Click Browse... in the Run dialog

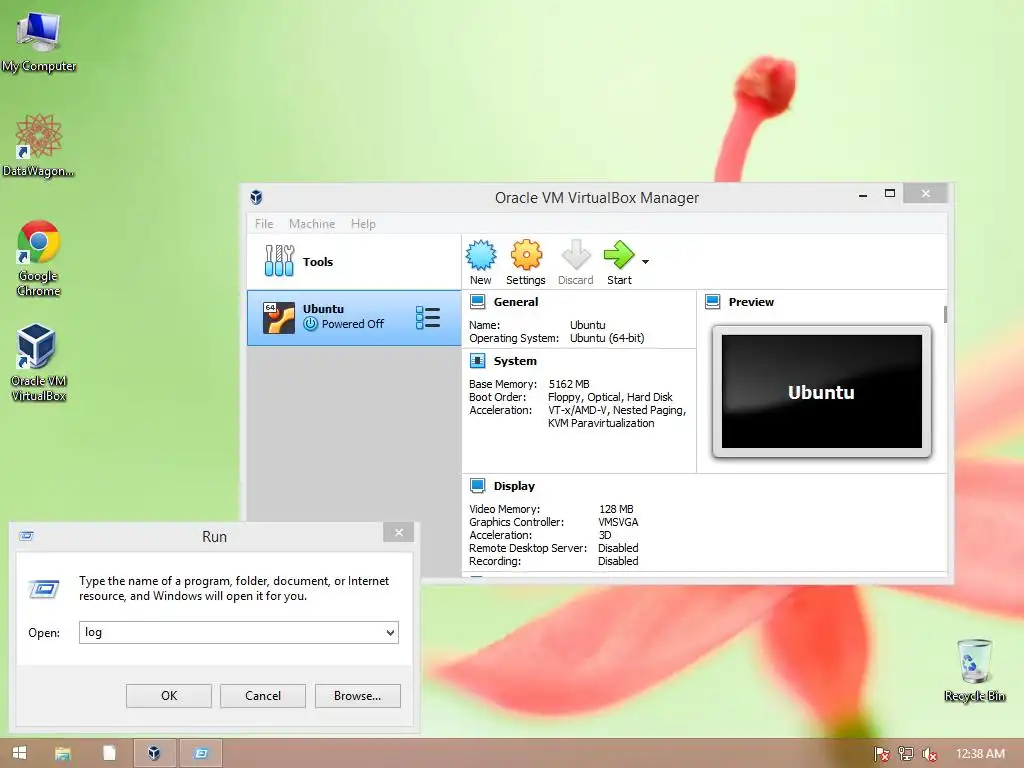[357, 696]
